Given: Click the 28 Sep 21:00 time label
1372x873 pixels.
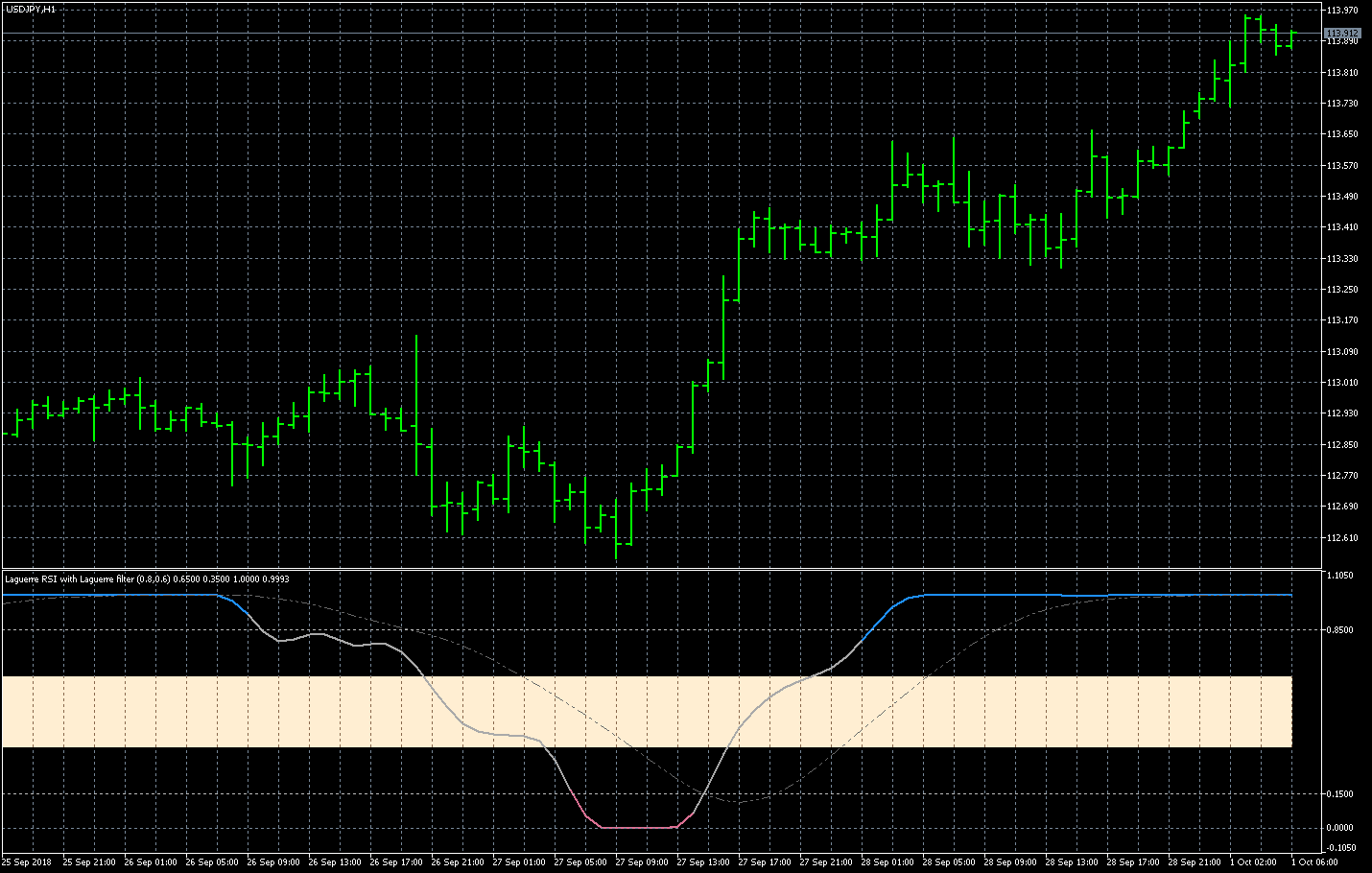Looking at the screenshot, I should 1195,862.
